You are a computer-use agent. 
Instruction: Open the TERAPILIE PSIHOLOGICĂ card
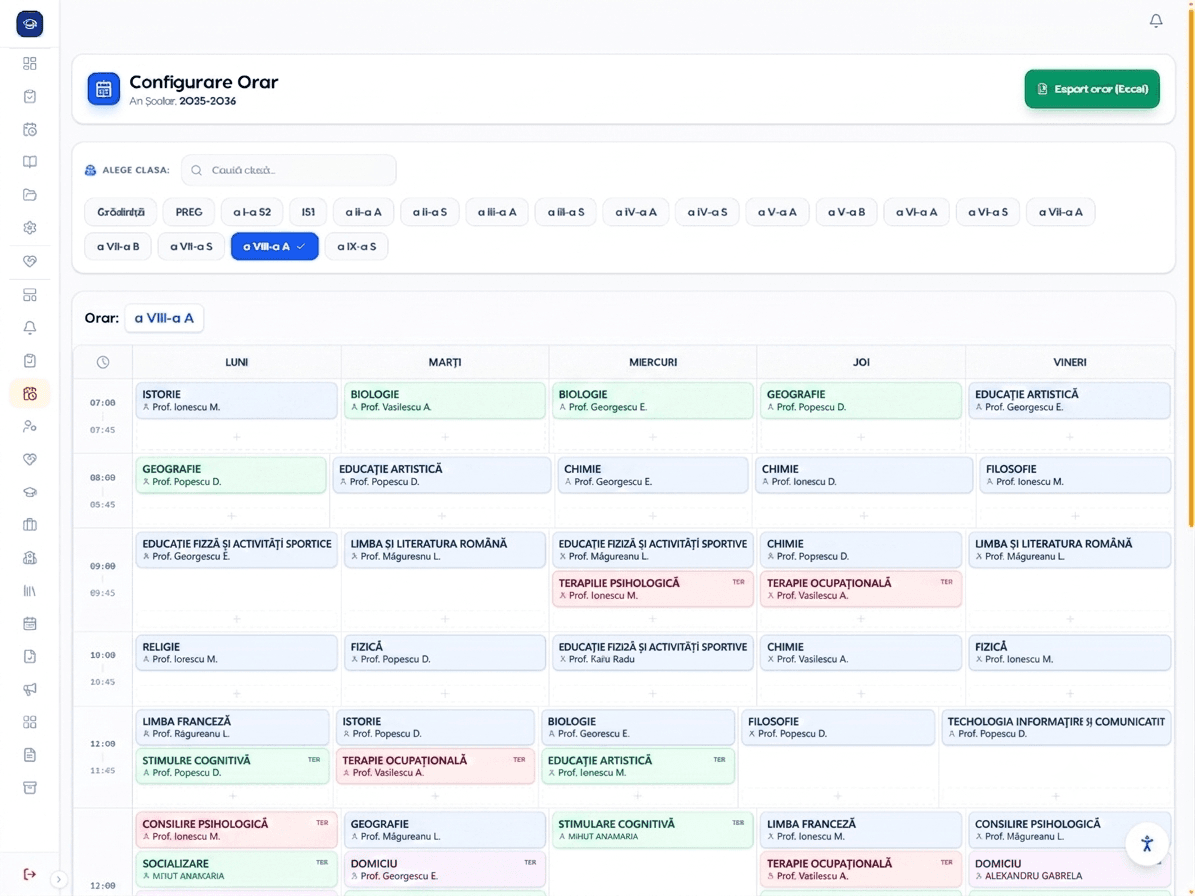pyautogui.click(x=653, y=588)
